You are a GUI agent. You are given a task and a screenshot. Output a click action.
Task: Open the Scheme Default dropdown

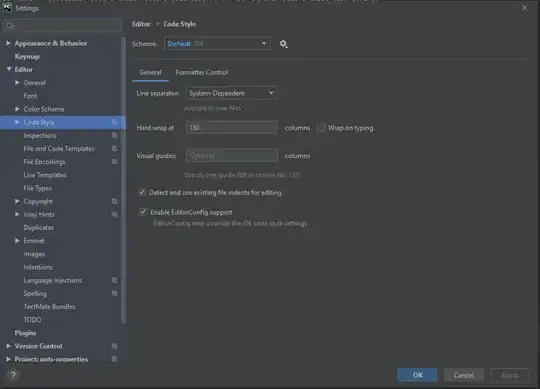tap(217, 44)
